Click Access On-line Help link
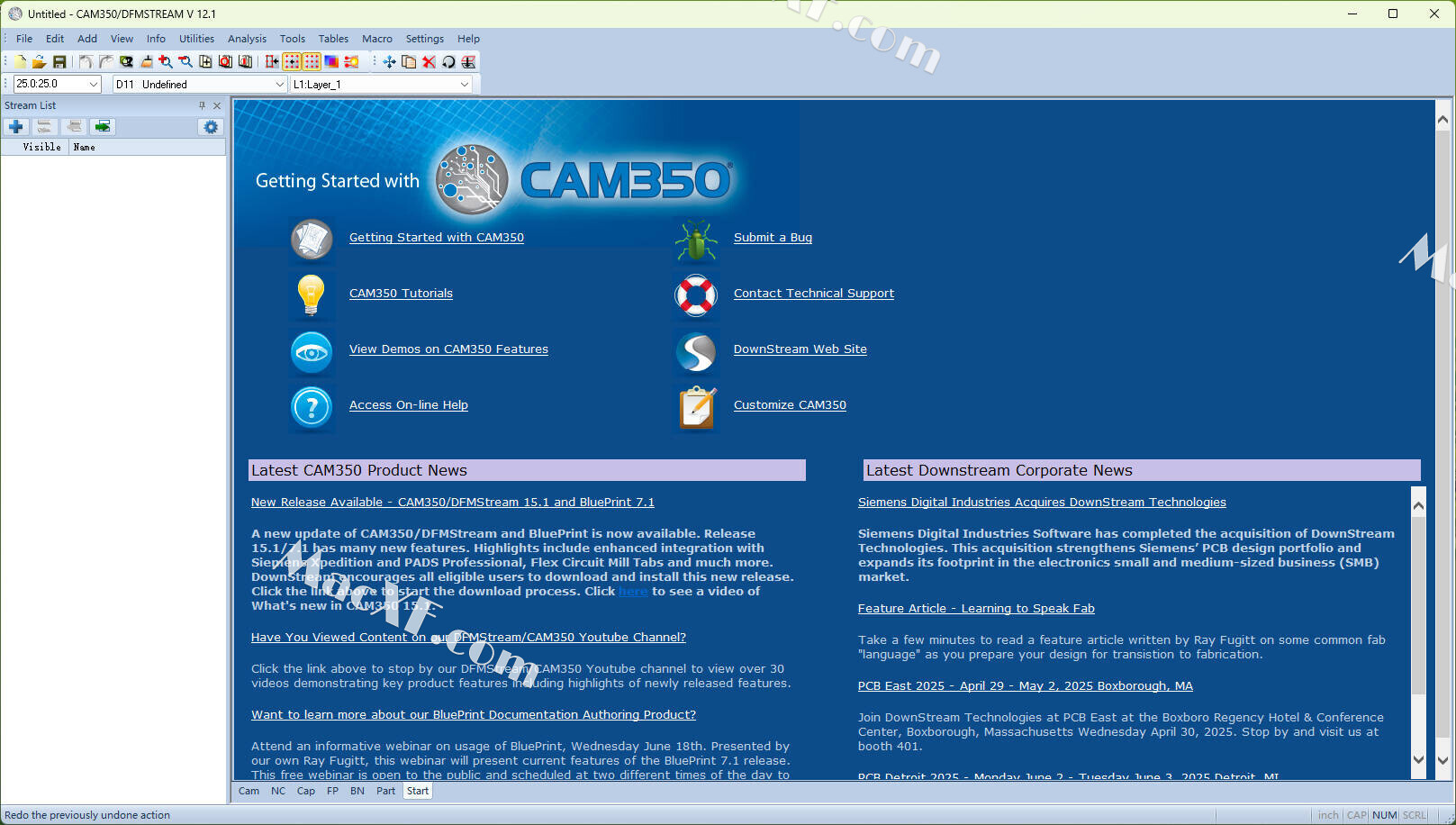This screenshot has width=1456, height=825. click(x=409, y=405)
